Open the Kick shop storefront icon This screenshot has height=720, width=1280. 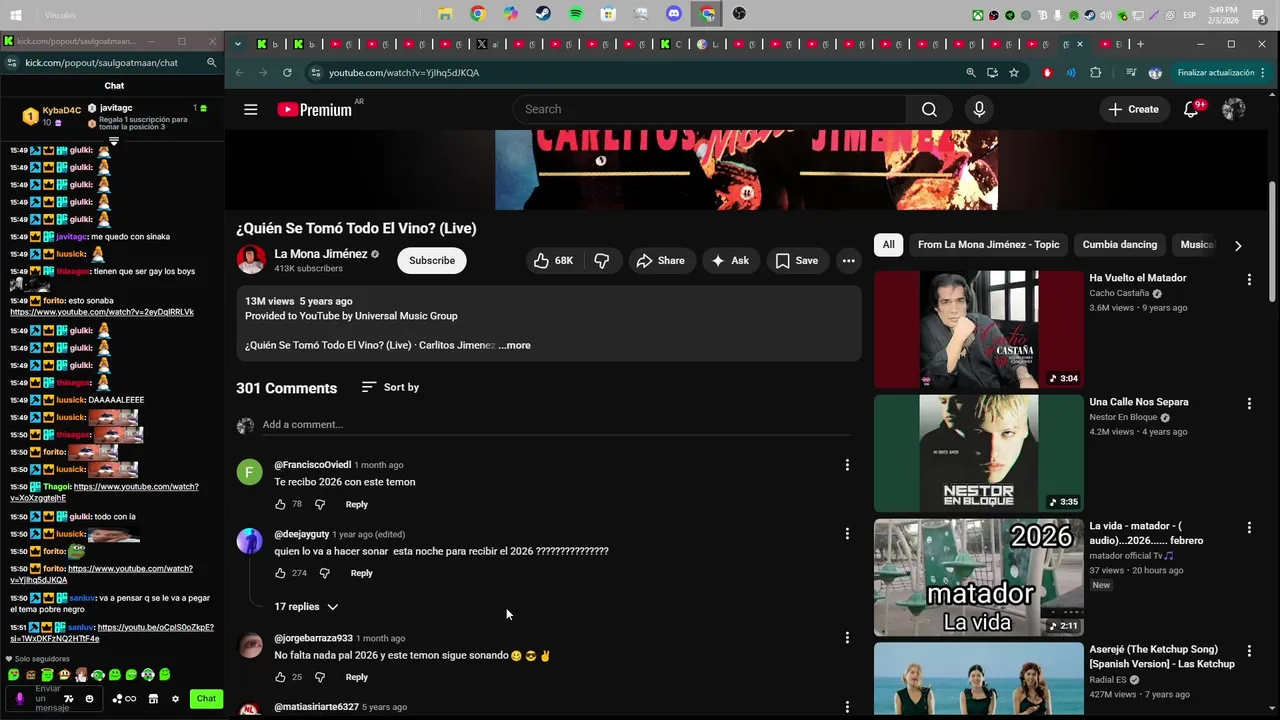click(x=153, y=699)
